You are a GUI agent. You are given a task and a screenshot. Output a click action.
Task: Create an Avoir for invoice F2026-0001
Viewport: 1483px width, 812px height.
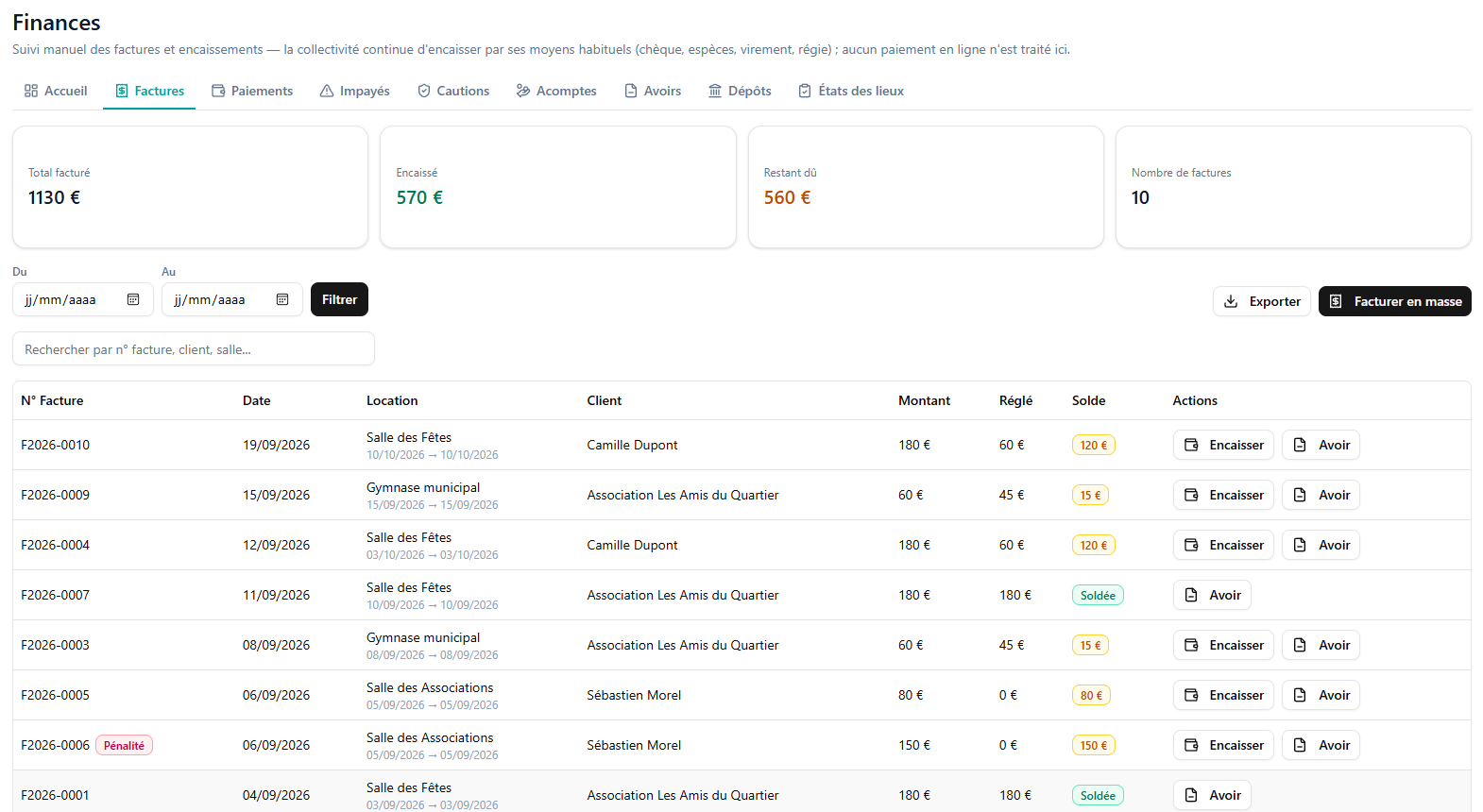1213,795
